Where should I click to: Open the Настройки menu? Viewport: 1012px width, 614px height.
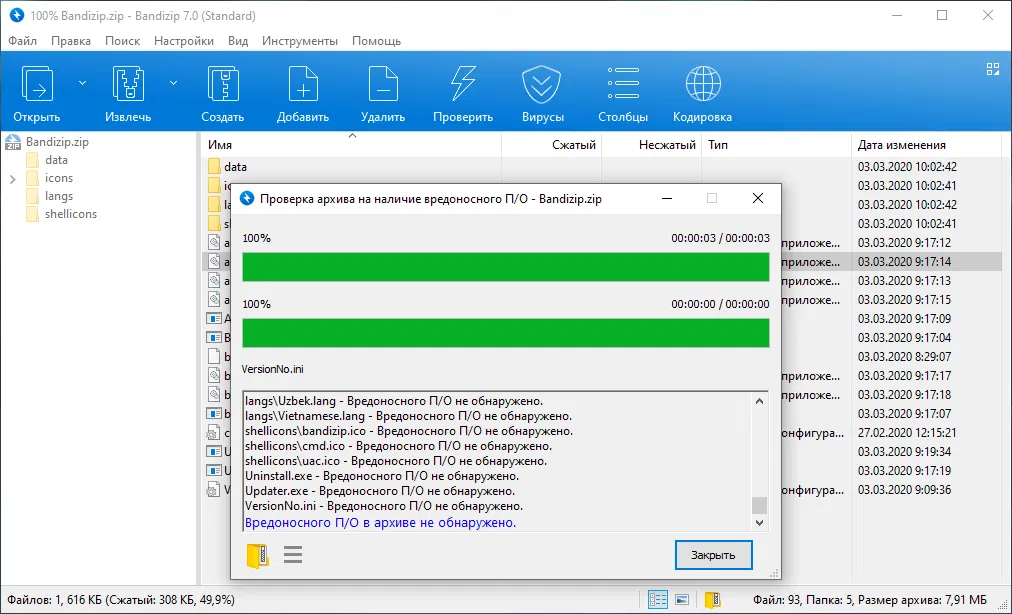click(184, 41)
